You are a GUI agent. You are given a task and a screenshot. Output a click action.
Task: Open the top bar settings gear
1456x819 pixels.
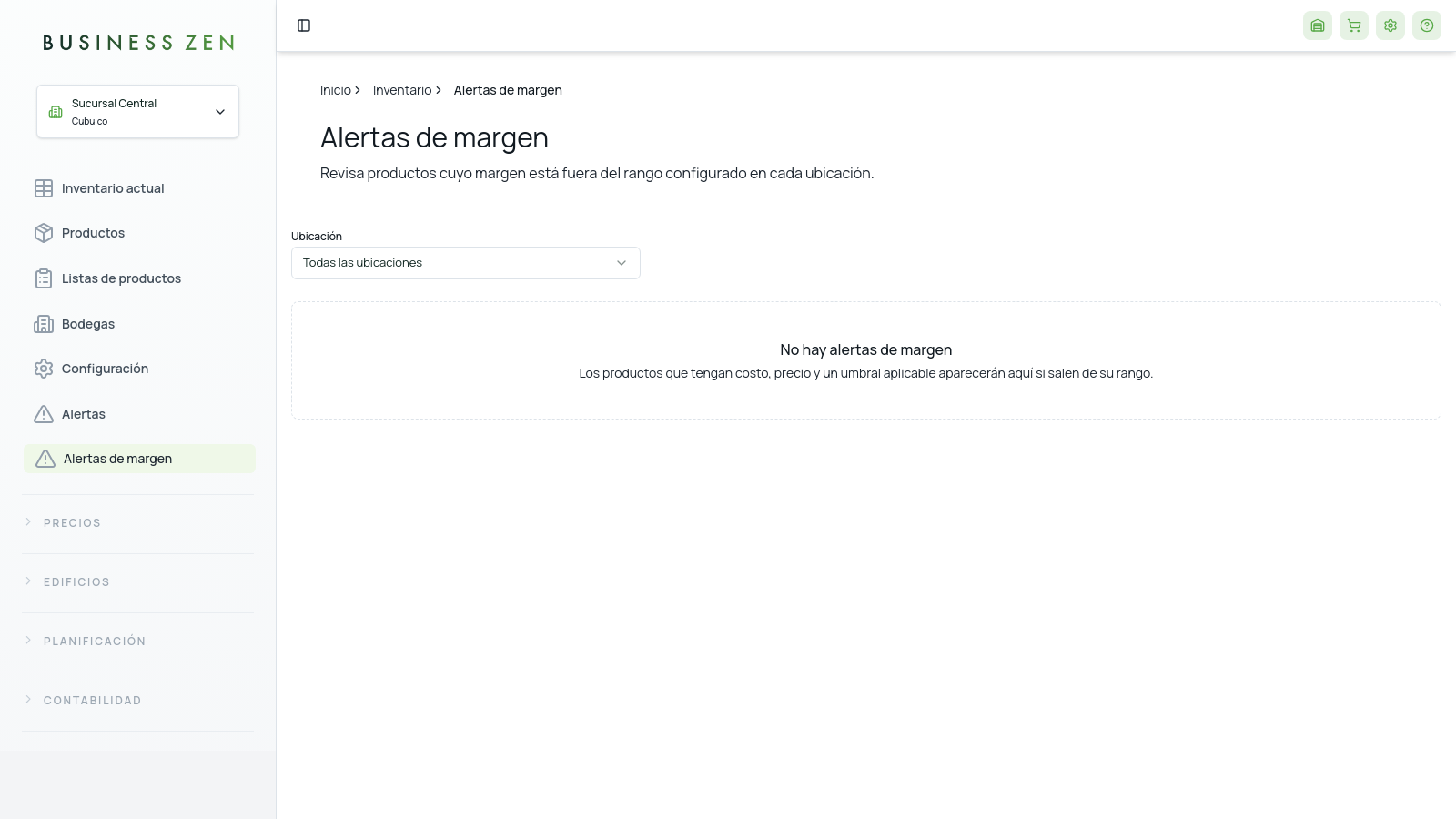click(x=1390, y=25)
